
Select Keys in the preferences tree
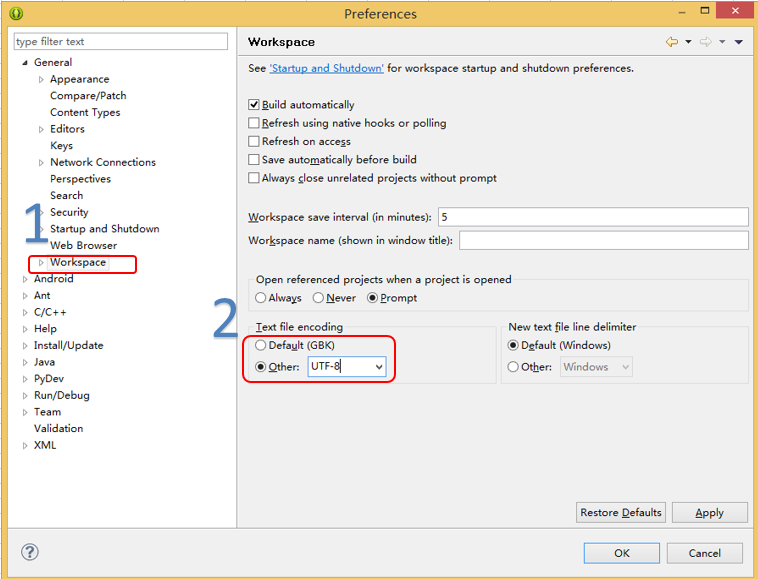(61, 145)
